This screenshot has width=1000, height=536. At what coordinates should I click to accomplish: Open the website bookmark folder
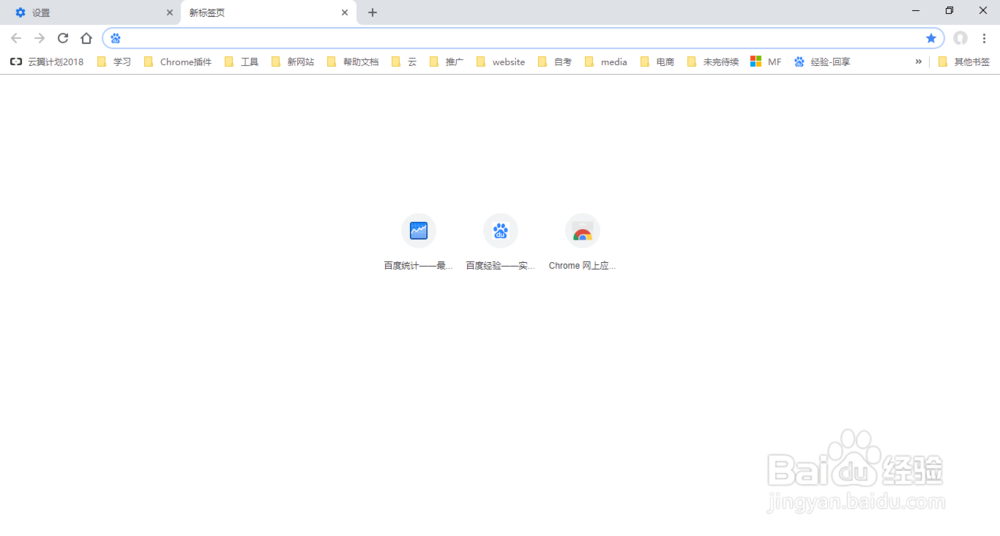(x=501, y=62)
